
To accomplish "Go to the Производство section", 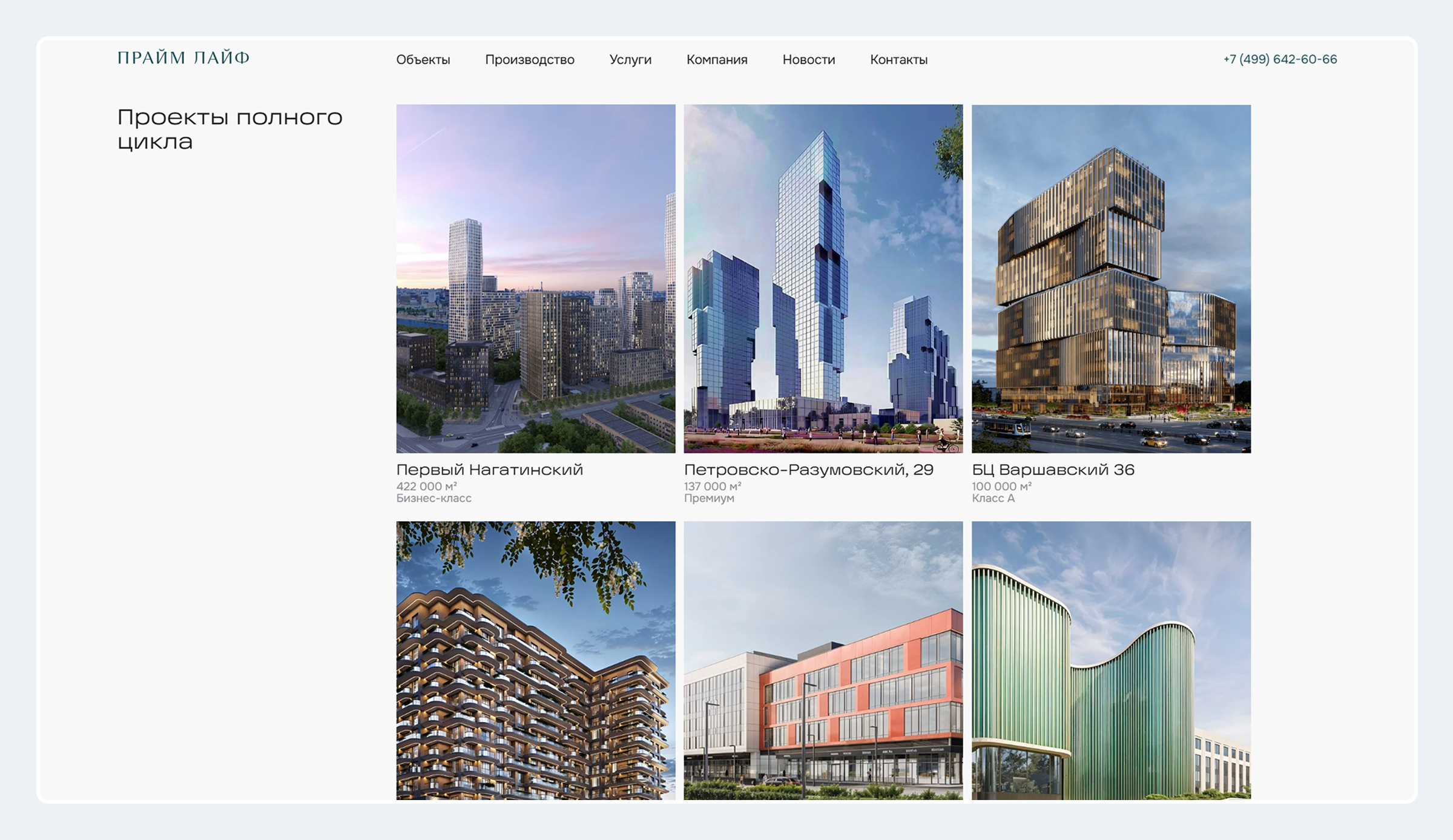I will [530, 60].
